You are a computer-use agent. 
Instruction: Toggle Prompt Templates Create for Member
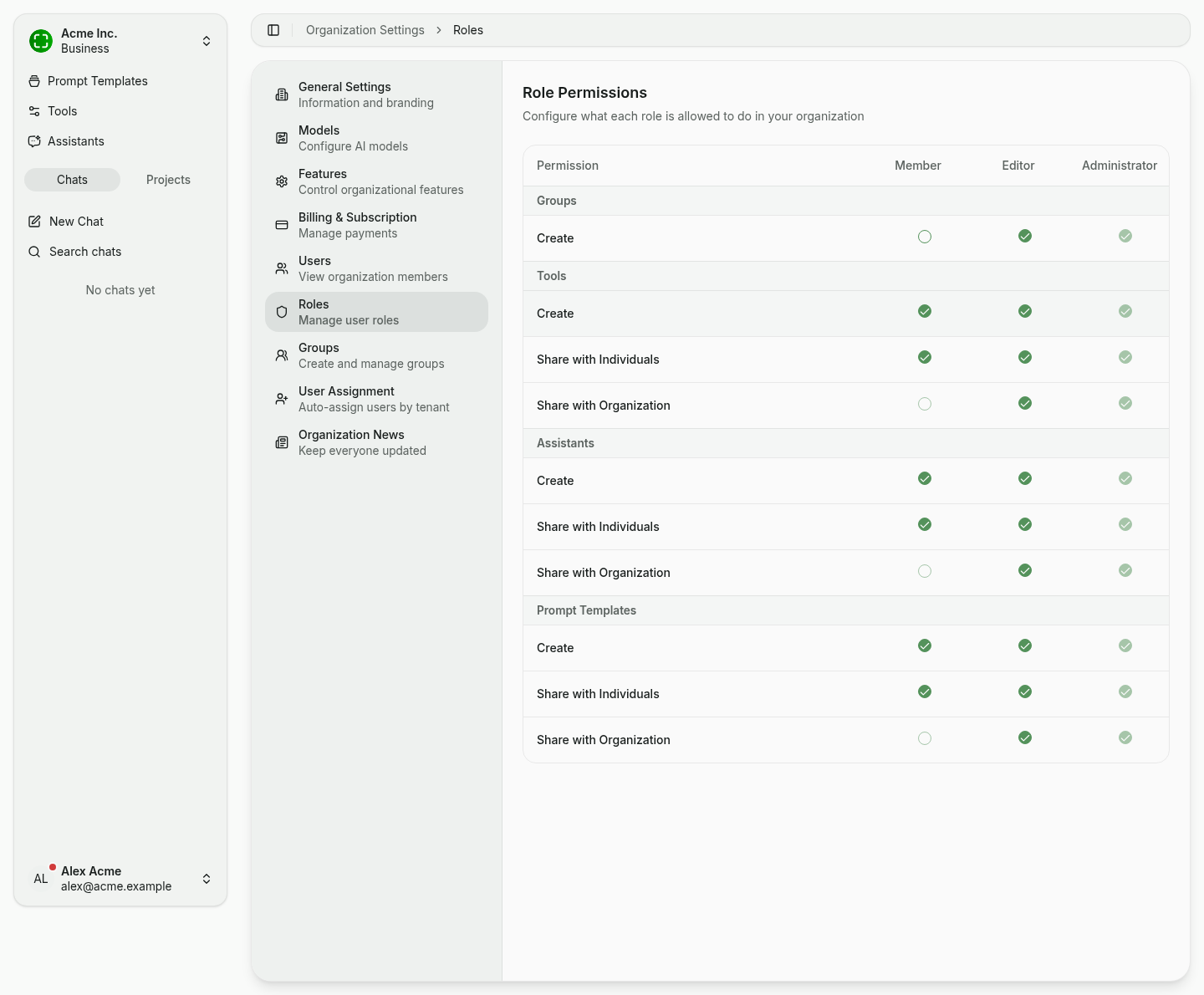[925, 646]
